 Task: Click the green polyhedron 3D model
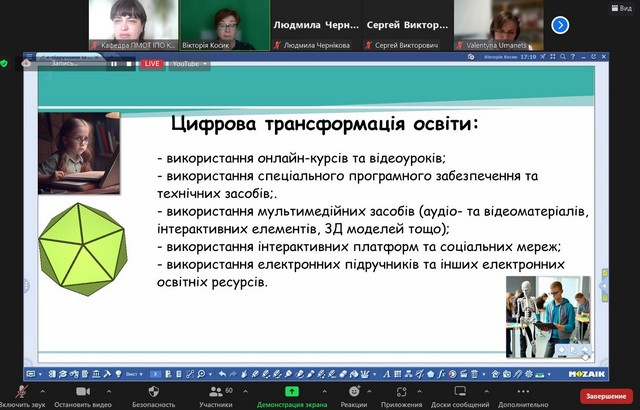coord(83,248)
